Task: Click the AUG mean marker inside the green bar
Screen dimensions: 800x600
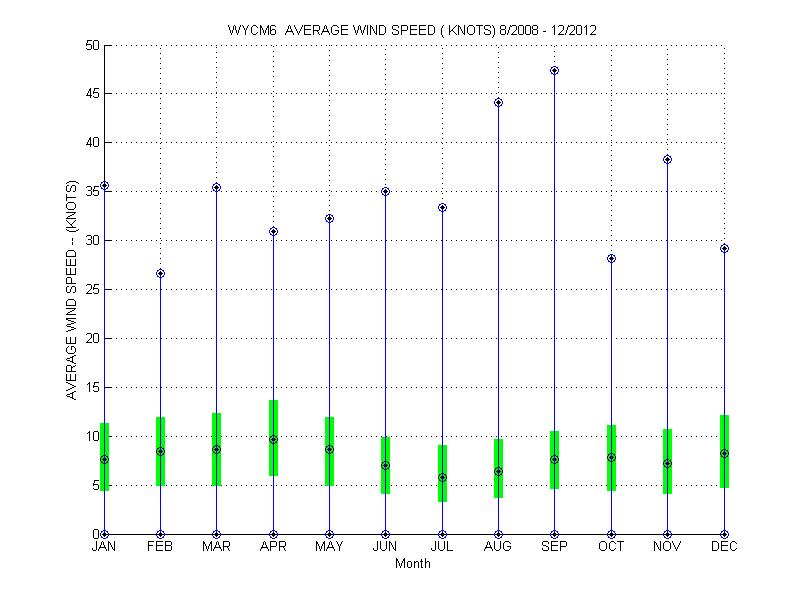Action: [498, 471]
